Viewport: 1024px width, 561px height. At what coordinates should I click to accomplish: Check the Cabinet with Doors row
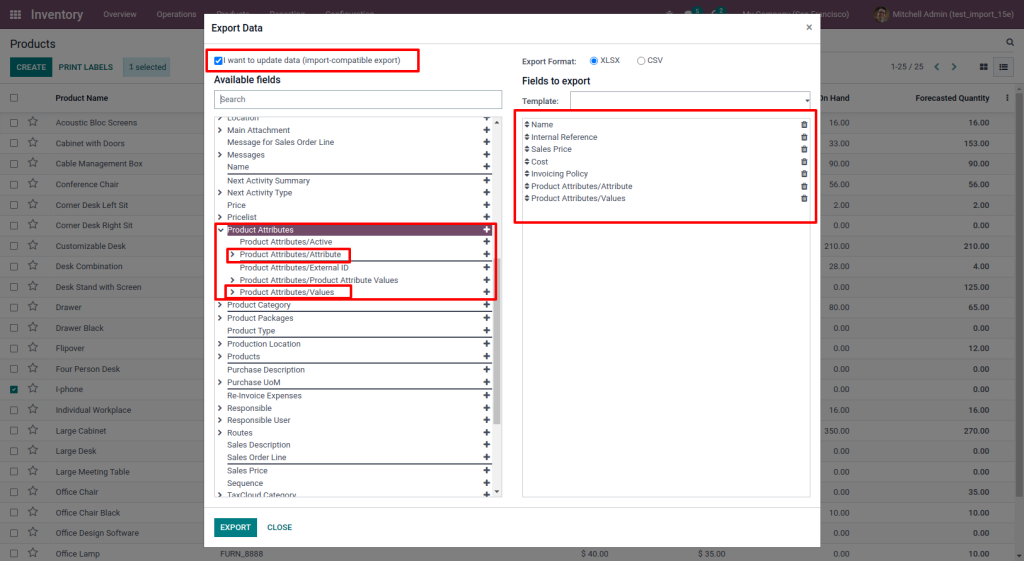click(14, 143)
